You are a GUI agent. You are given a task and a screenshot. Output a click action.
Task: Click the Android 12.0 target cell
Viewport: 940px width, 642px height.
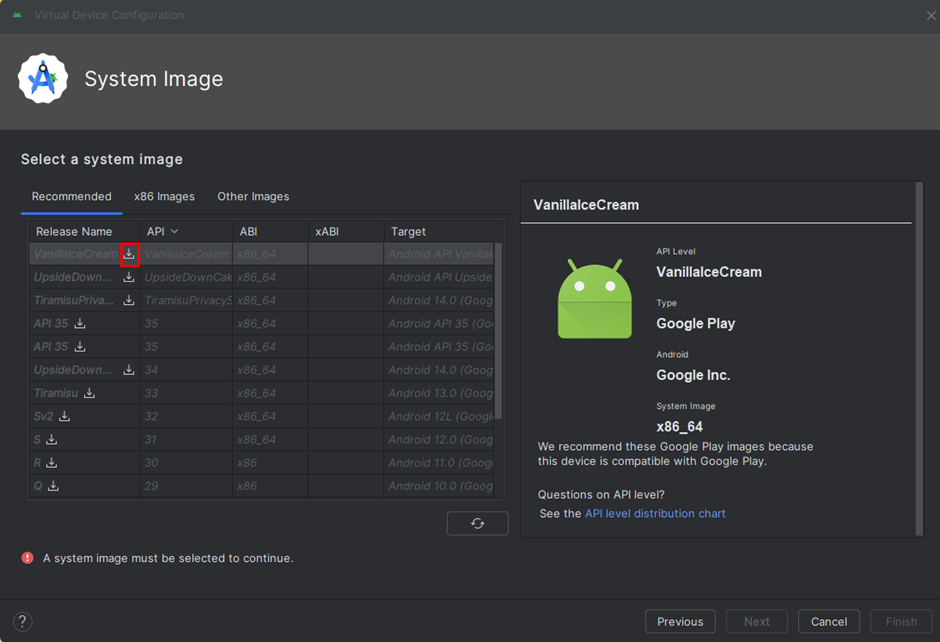pyautogui.click(x=439, y=439)
